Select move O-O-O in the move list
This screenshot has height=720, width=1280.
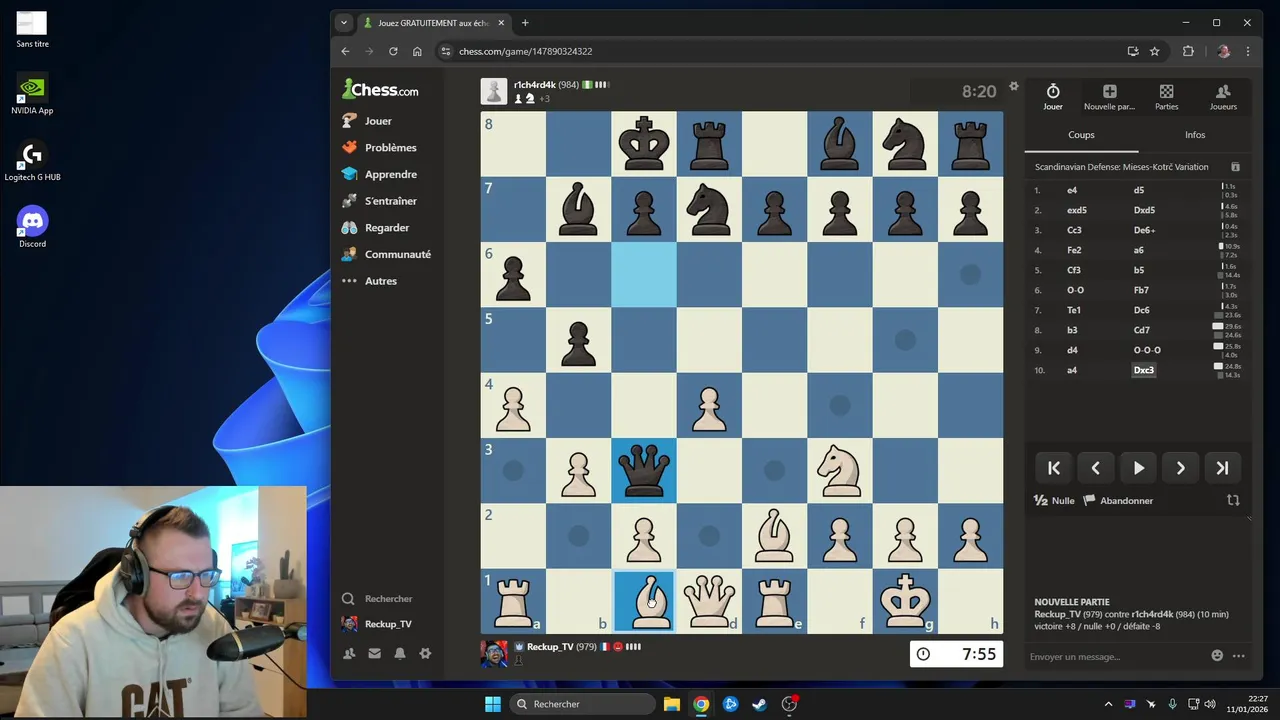coord(1147,350)
